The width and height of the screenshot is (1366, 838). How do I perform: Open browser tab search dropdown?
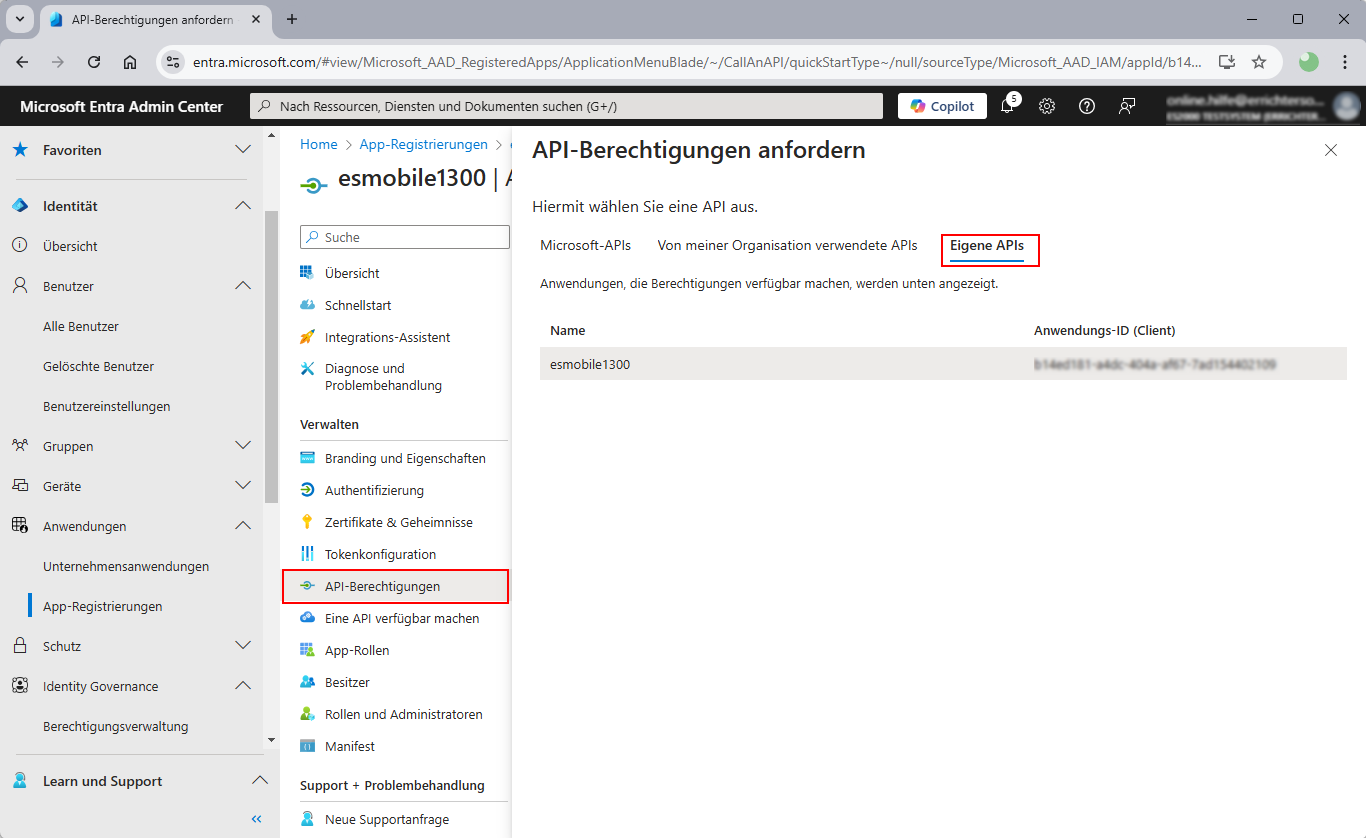(20, 19)
